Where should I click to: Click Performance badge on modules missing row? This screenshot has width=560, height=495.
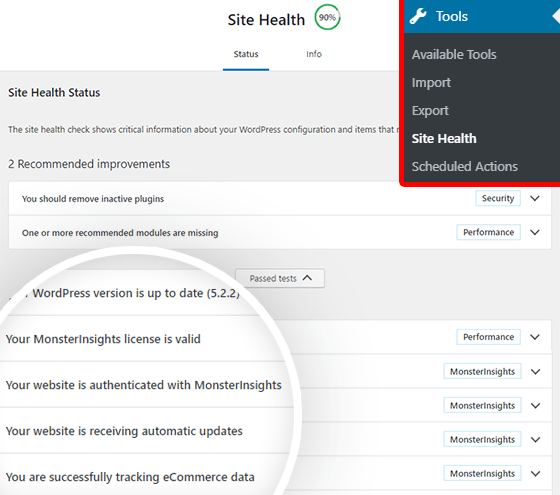(488, 232)
